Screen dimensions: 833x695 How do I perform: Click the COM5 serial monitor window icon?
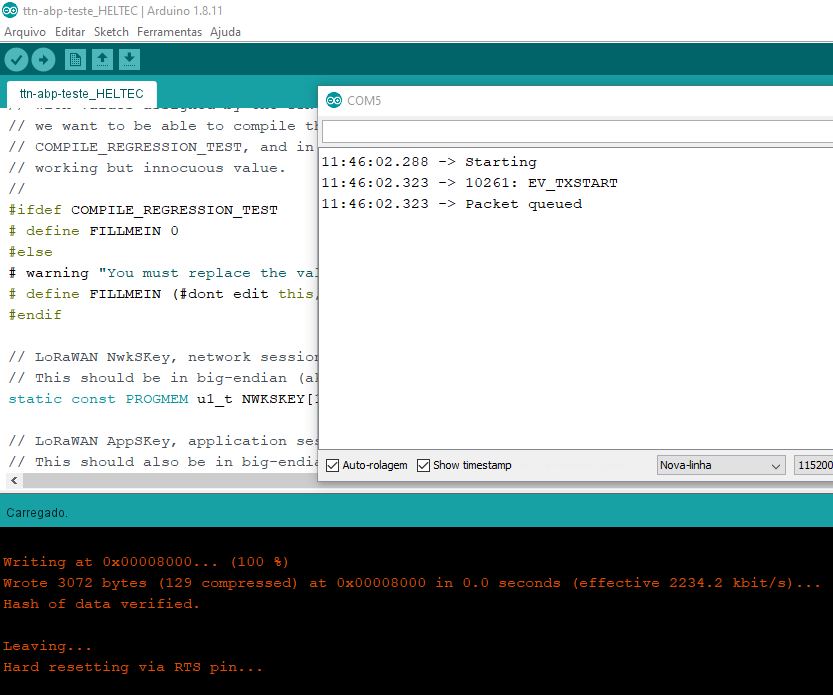pos(334,100)
